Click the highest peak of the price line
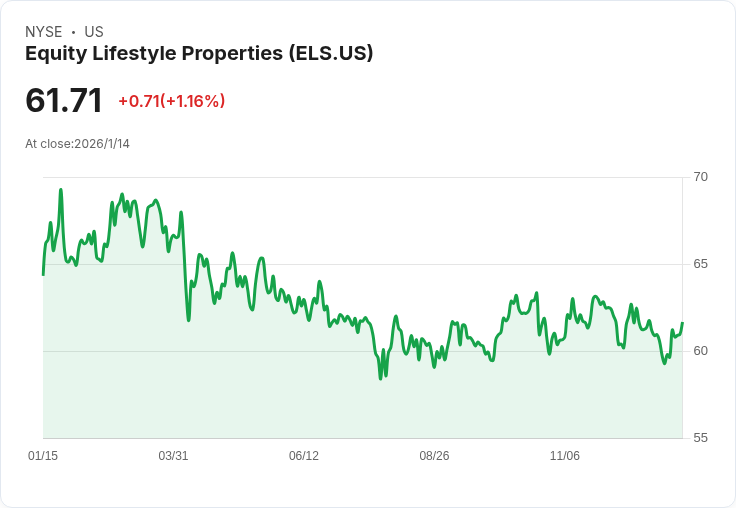The width and height of the screenshot is (736, 508). click(61, 189)
